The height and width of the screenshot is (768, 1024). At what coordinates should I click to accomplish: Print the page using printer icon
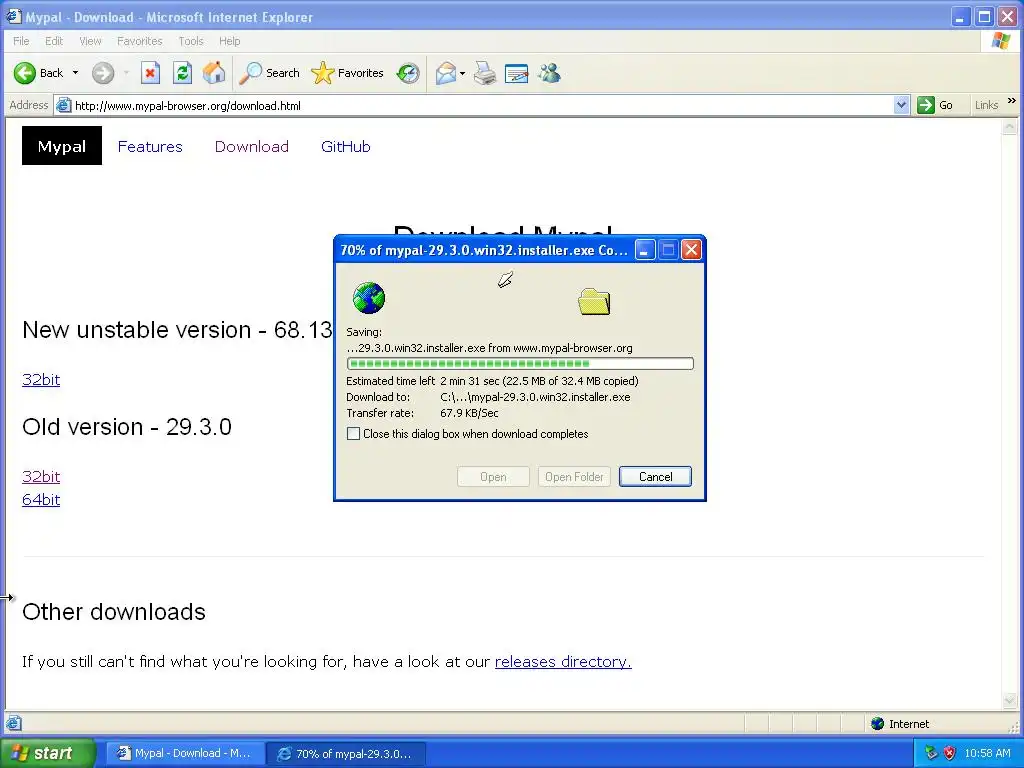coord(485,73)
